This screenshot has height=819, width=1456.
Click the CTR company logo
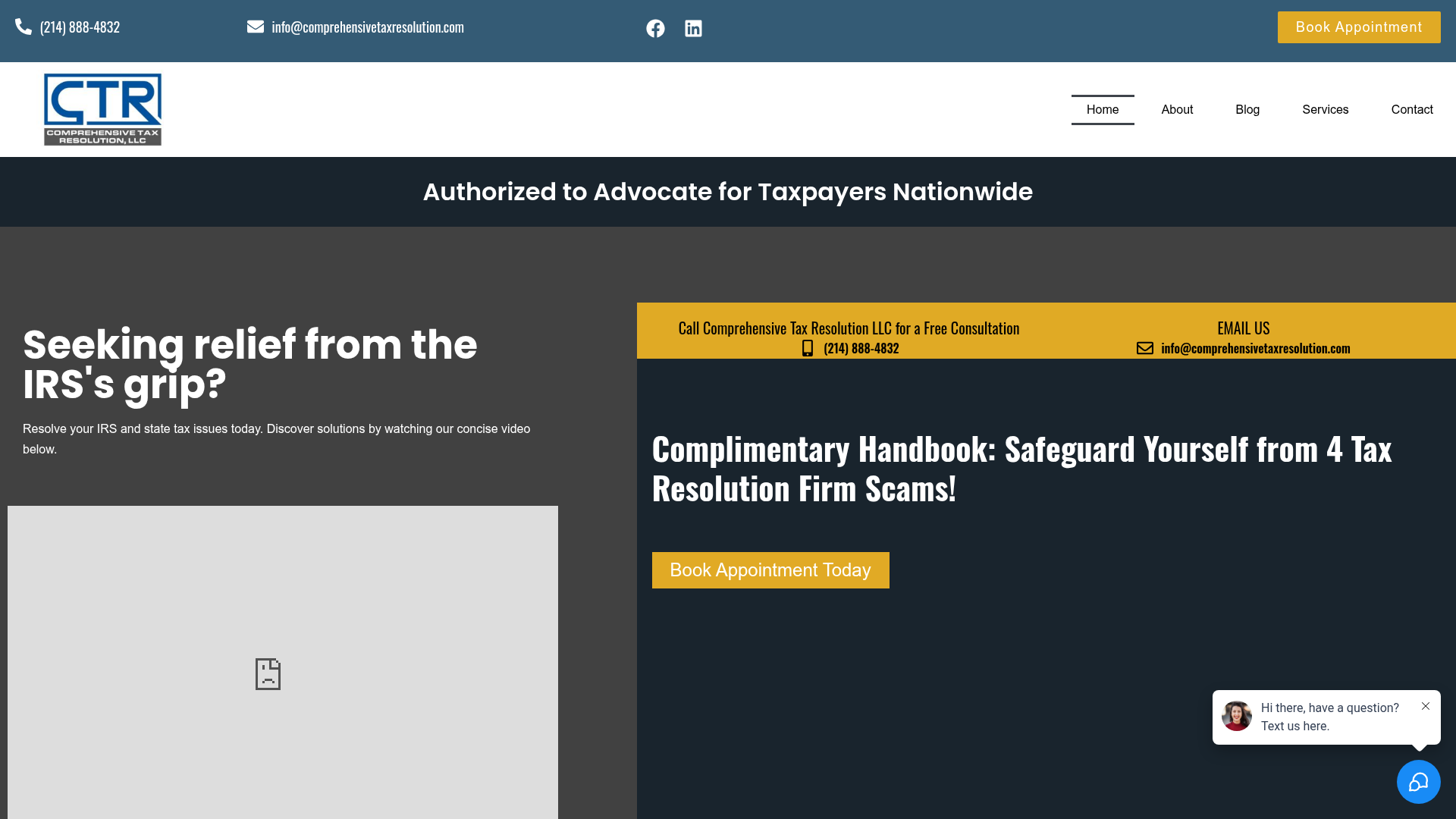pos(102,109)
